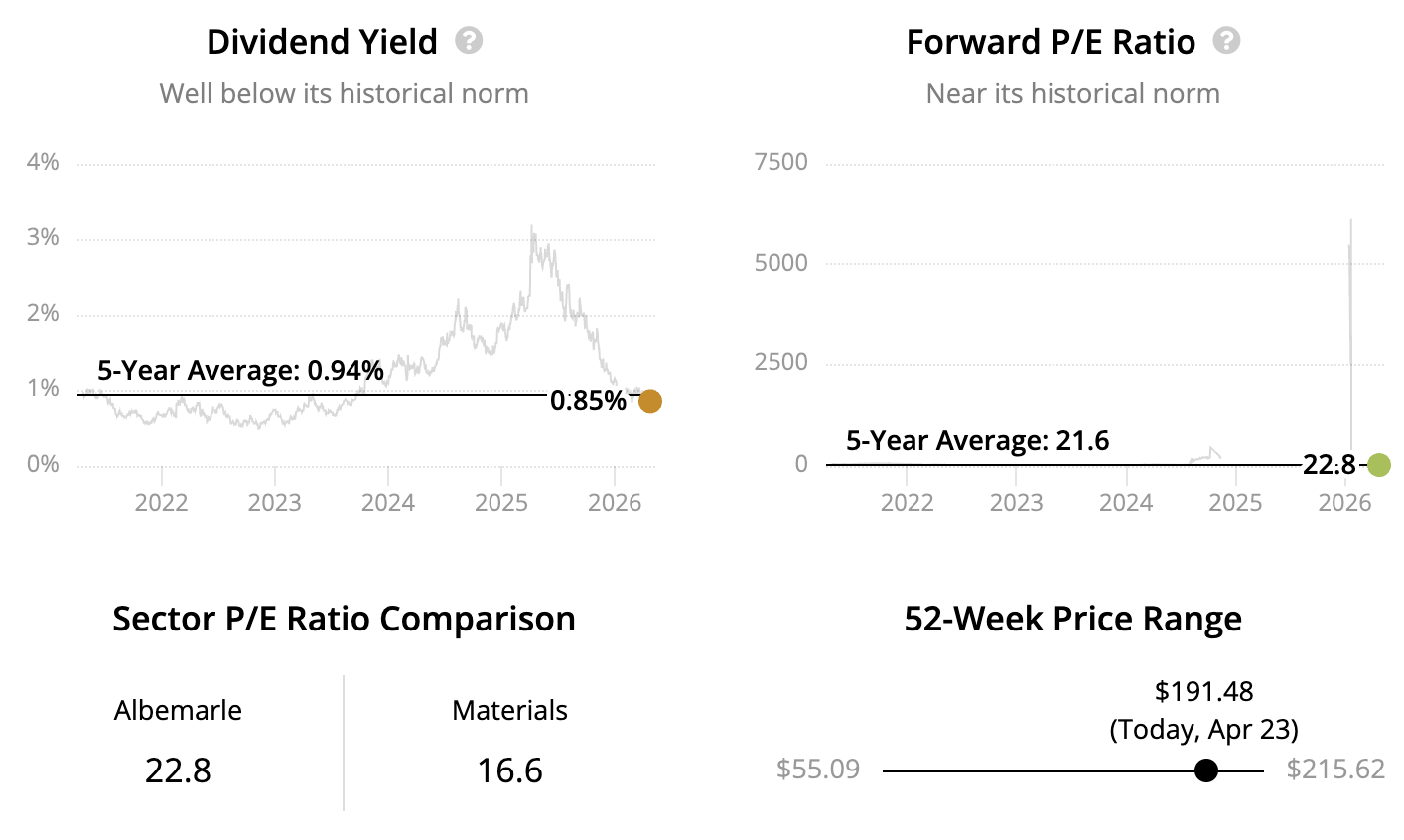Click the 2024 label on forward P/E axis
The image size is (1404, 840).
(x=1126, y=502)
